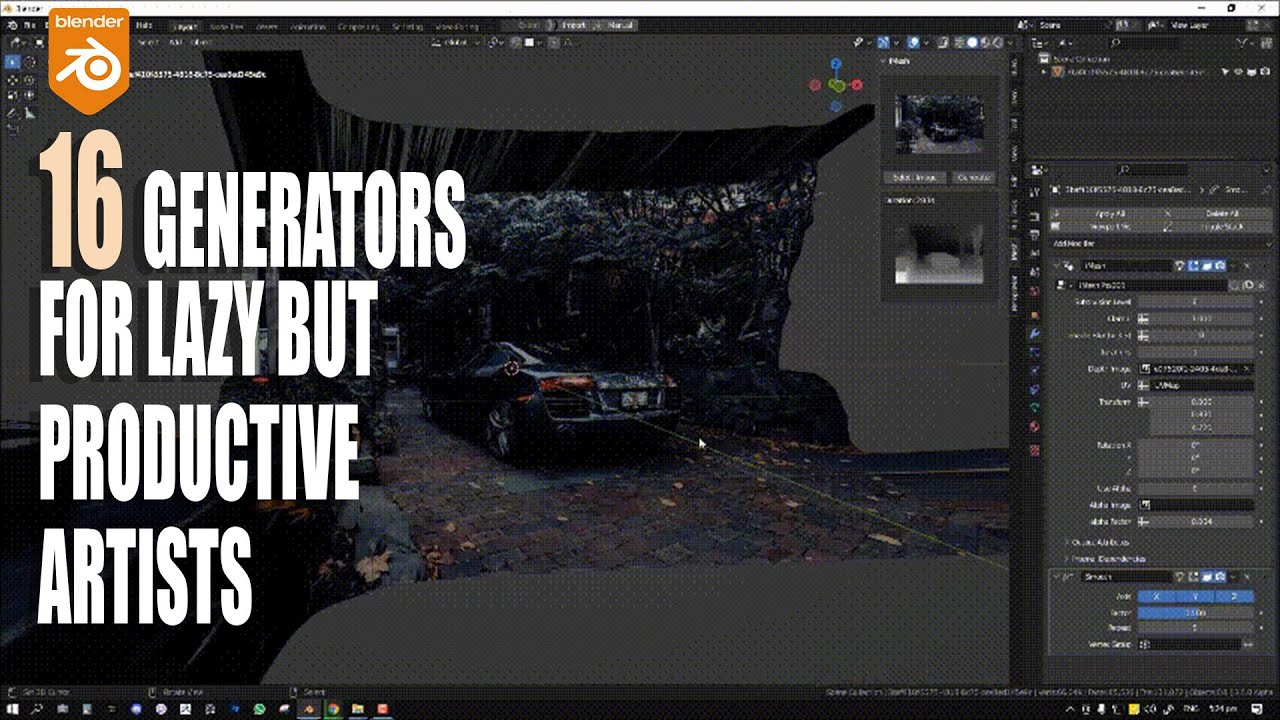Adjust the Smooth modifier Factor slider

point(1196,612)
